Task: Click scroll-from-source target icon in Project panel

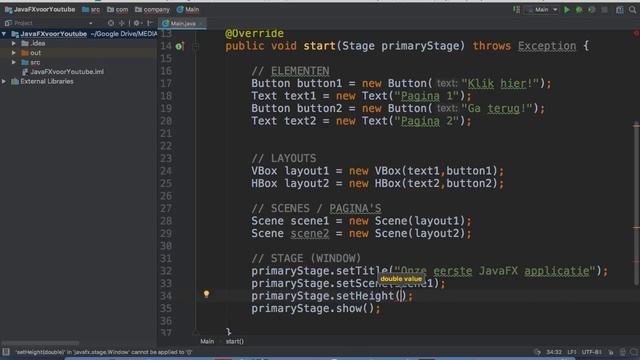Action: point(111,23)
